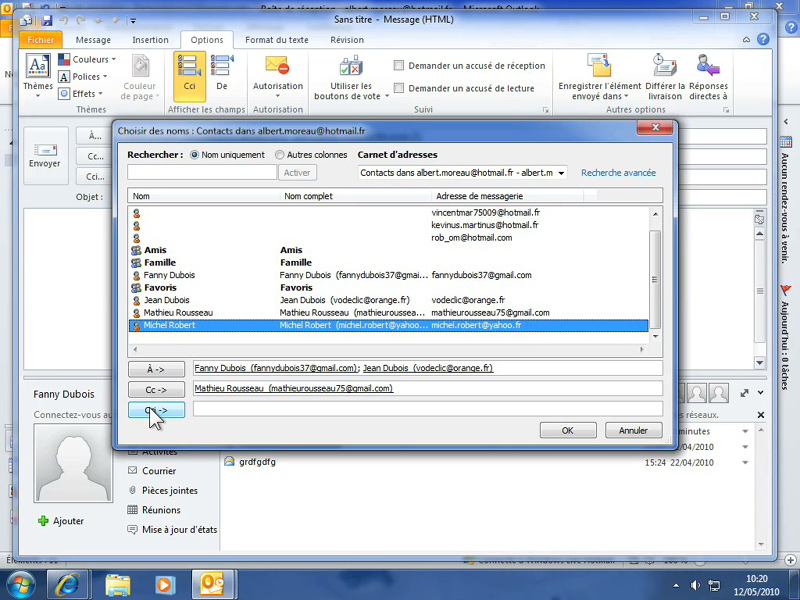Select the Mathieu Rousseau contact row
The height and width of the screenshot is (600, 800).
pos(388,313)
